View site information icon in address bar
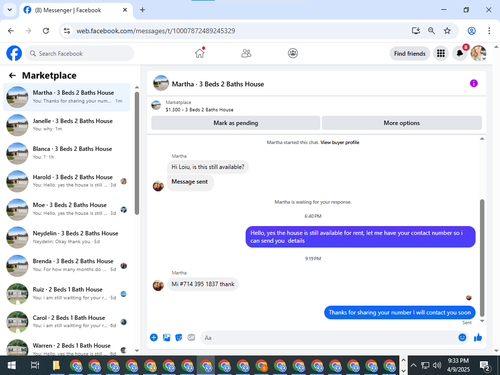The width and height of the screenshot is (500, 375). pyautogui.click(x=67, y=31)
